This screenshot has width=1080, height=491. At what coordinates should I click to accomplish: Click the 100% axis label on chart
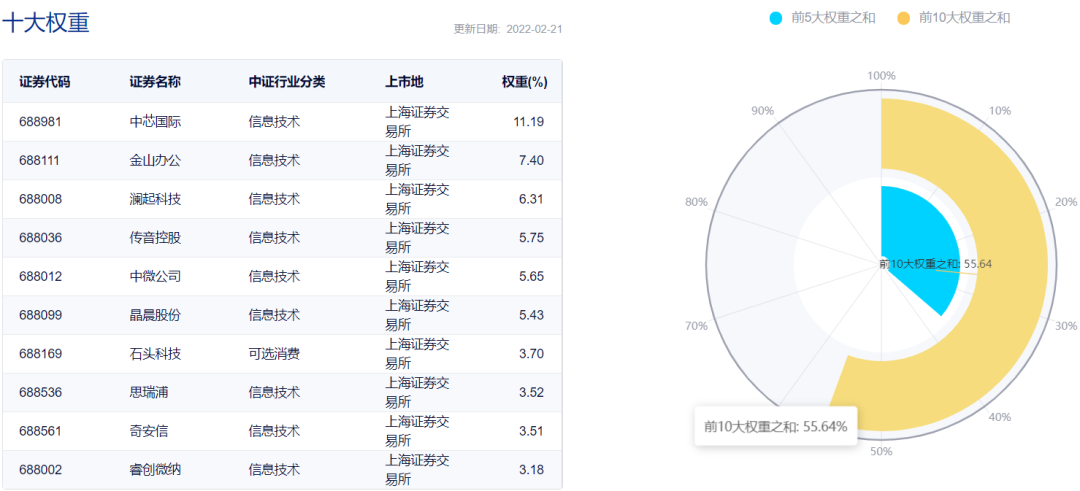(x=882, y=75)
